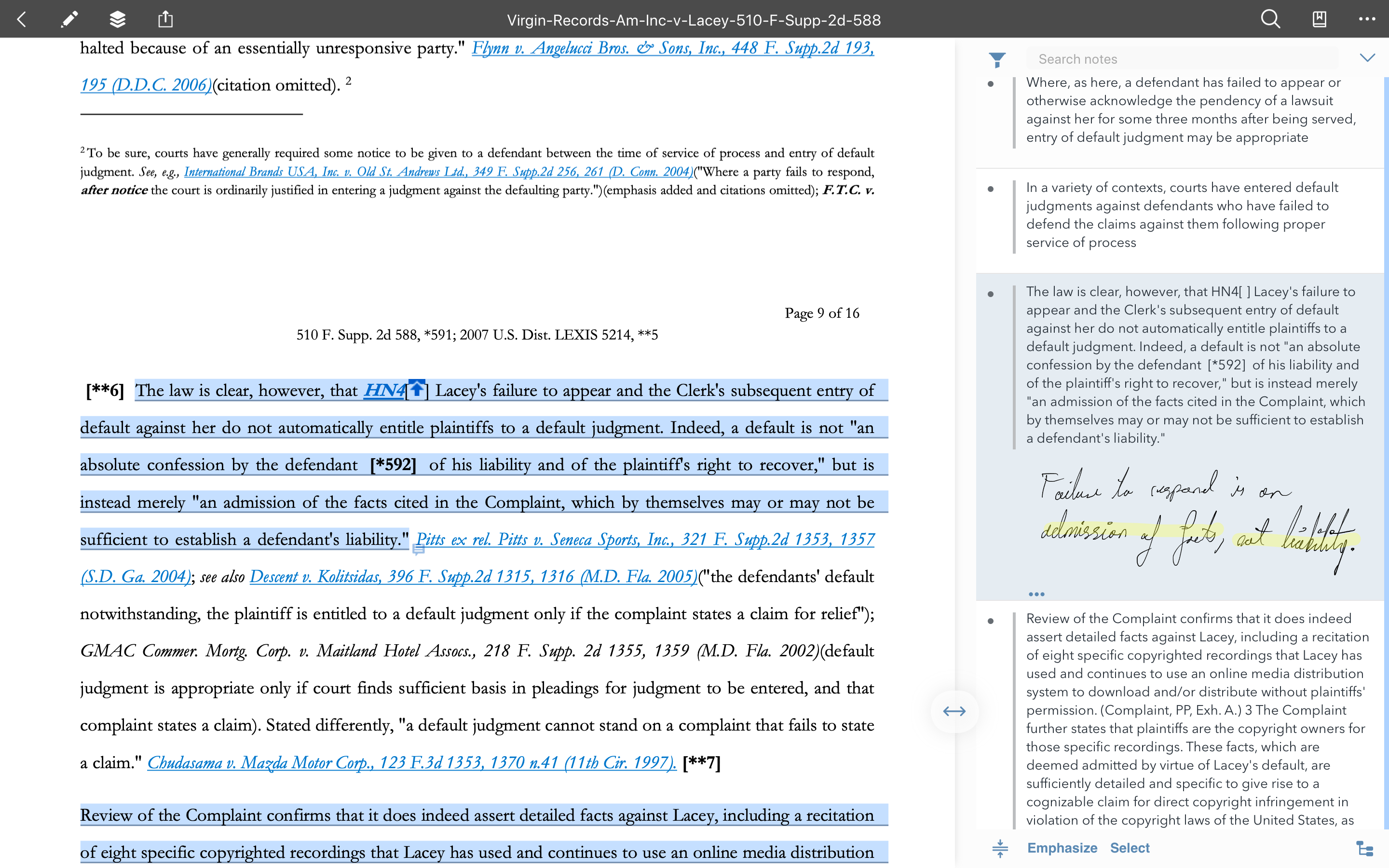Tap the share/export icon
The width and height of the screenshot is (1389, 868).
165,19
